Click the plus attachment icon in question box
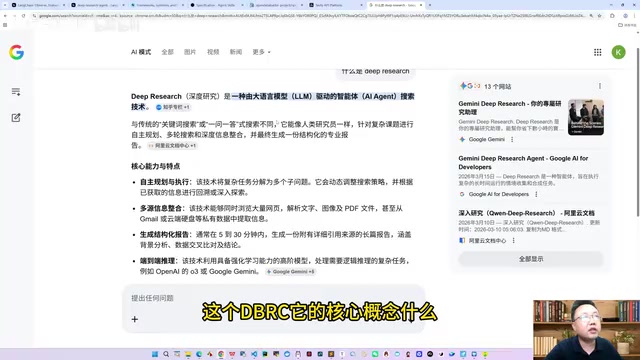The height and width of the screenshot is (360, 640). click(x=135, y=319)
